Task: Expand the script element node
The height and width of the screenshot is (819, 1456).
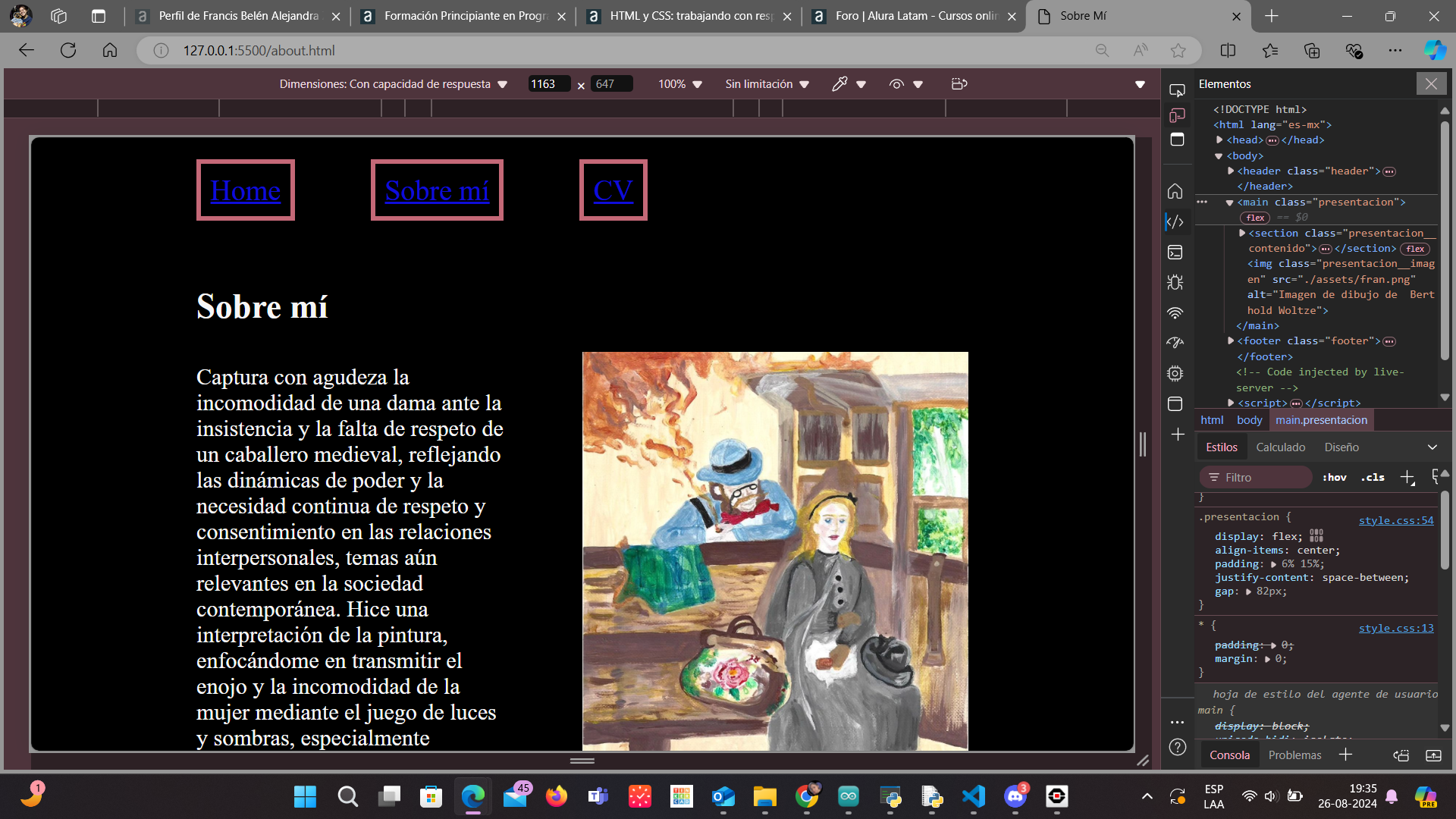Action: click(1231, 403)
